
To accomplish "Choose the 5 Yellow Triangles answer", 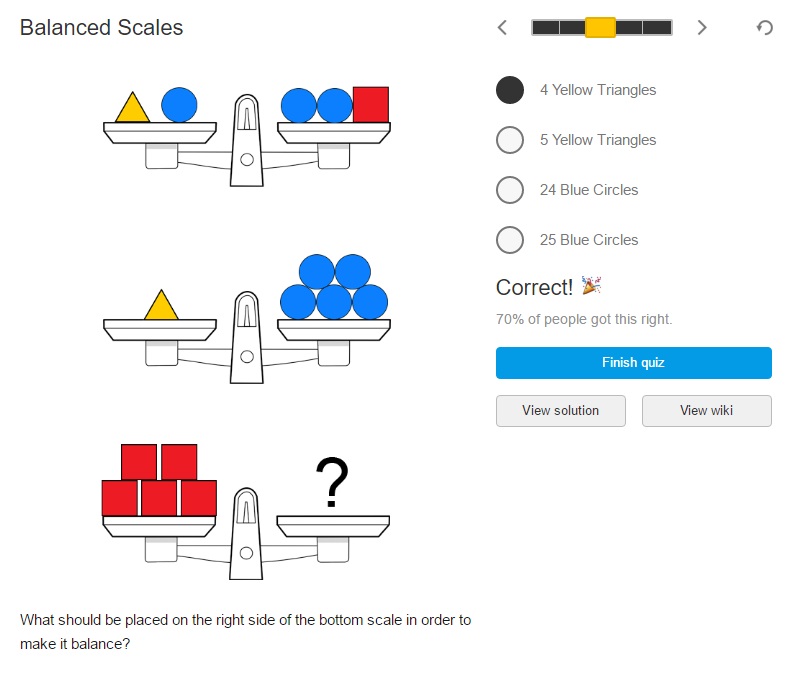I will click(x=510, y=140).
